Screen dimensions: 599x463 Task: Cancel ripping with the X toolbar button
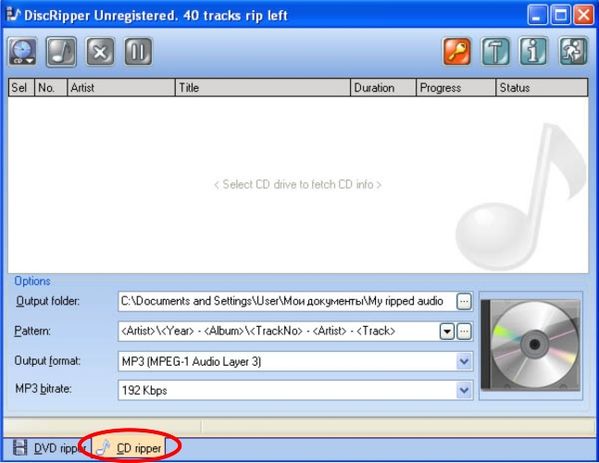(x=100, y=52)
